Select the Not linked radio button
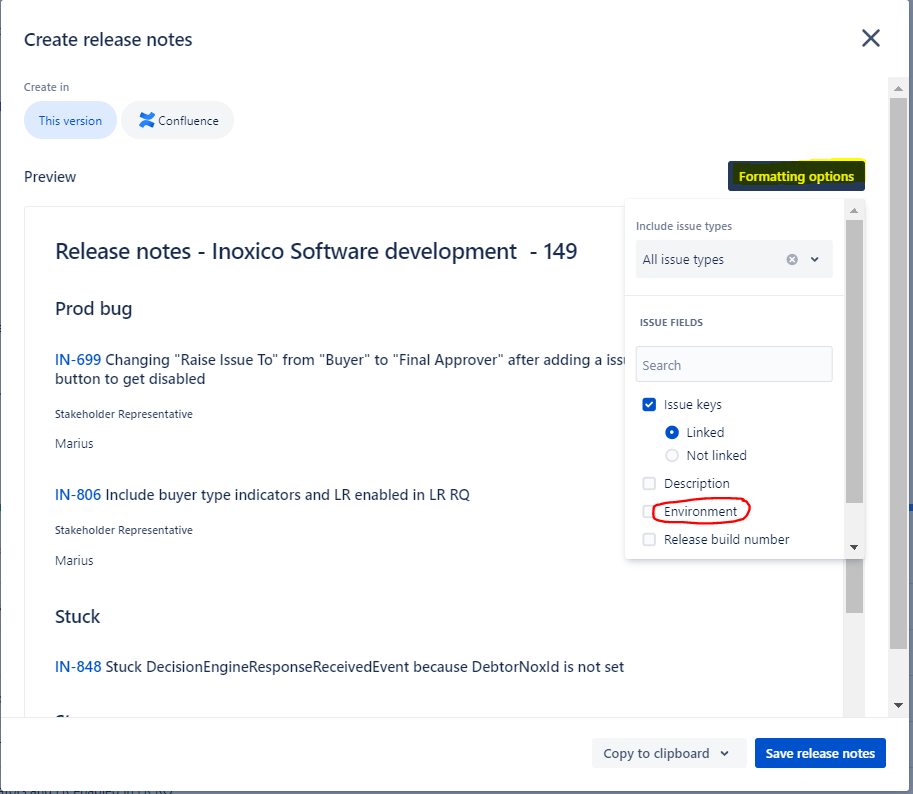Screen dimensions: 913x794 [x=672, y=456]
